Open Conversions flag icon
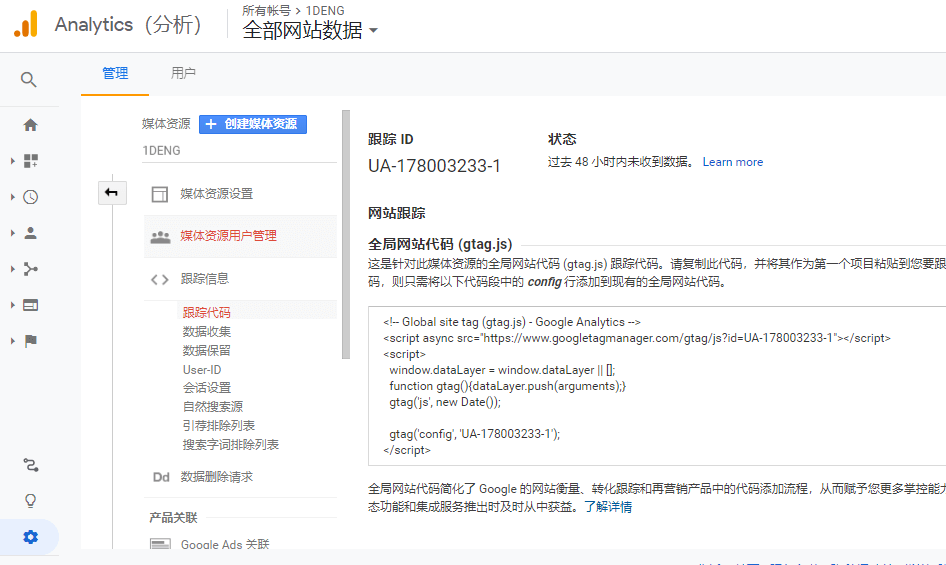The width and height of the screenshot is (946, 565). [x=30, y=341]
